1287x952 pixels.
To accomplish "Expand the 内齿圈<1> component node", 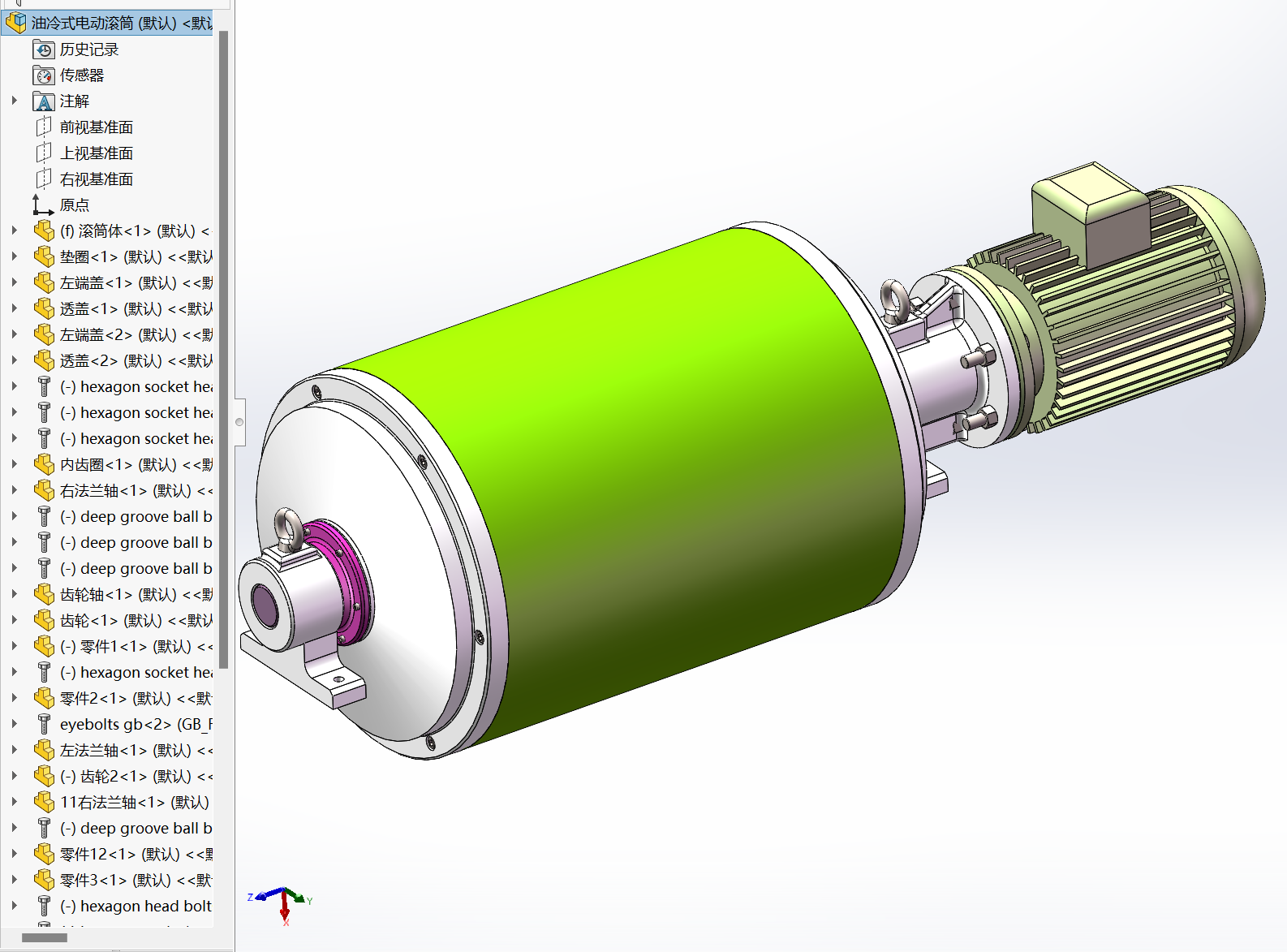I will pos(15,465).
